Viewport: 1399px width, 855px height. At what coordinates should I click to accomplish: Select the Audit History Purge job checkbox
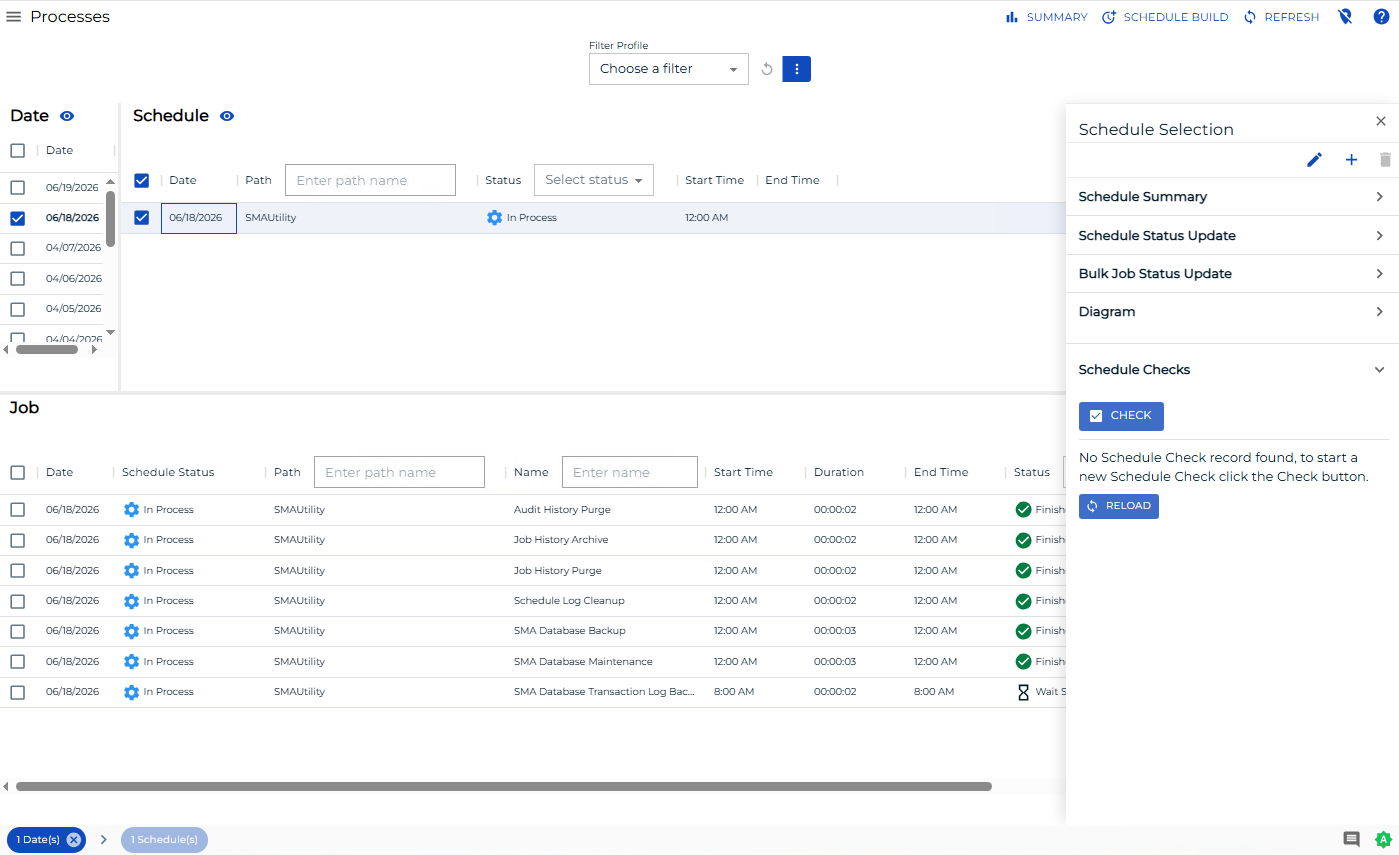tap(17, 510)
